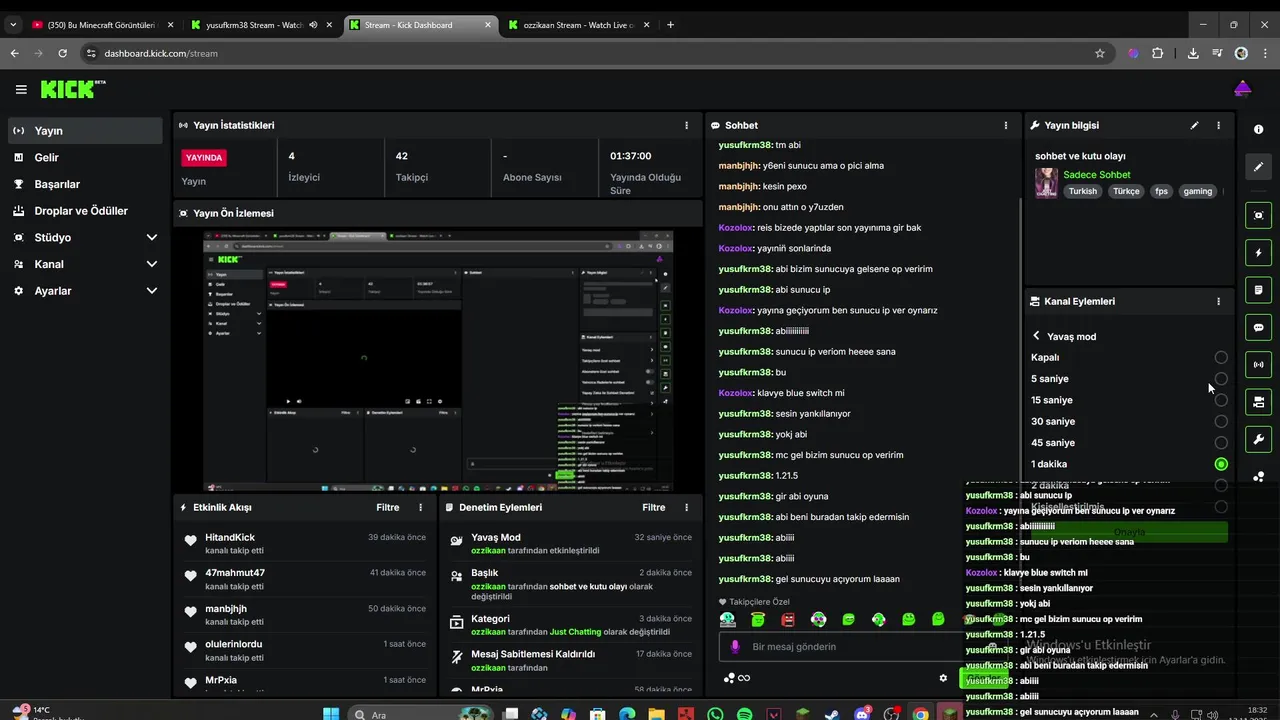Switch to Bu Minecraft Görüntüleri YouTube tab
Screen dimensions: 1280x720
coord(103,24)
